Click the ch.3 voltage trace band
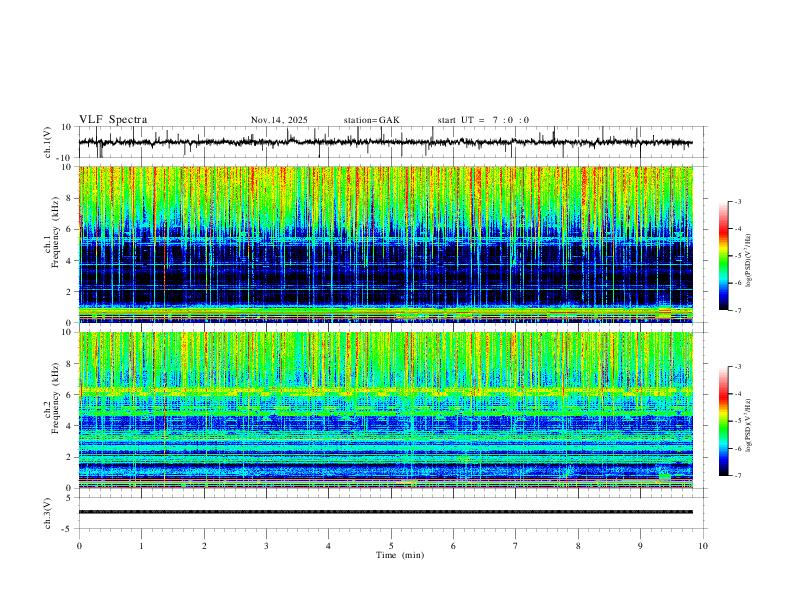 point(385,512)
